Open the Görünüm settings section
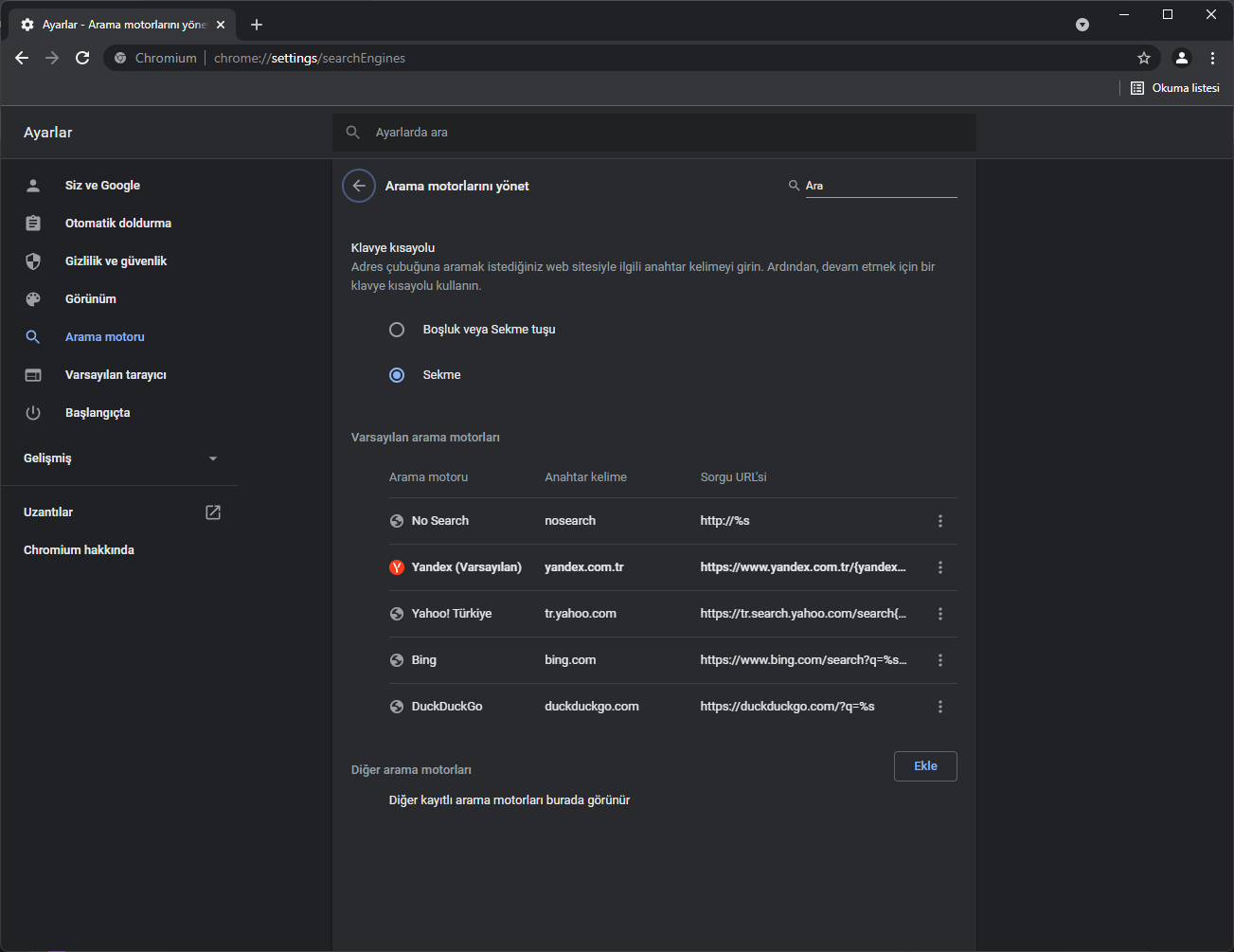Viewport: 1234px width, 952px height. 91,299
